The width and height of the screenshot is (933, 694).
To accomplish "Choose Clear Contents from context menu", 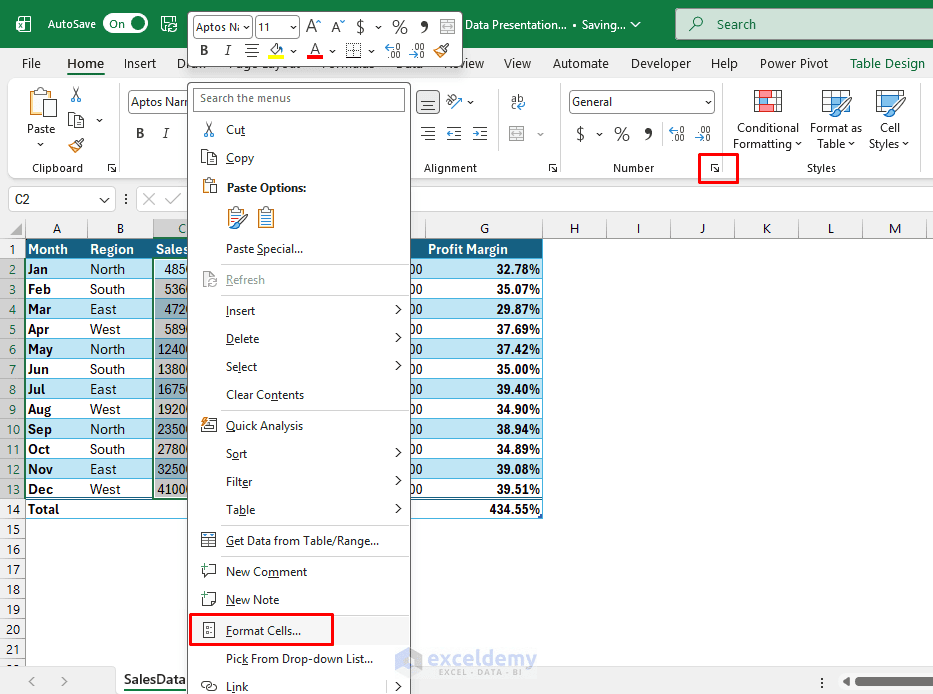I will 299,395.
